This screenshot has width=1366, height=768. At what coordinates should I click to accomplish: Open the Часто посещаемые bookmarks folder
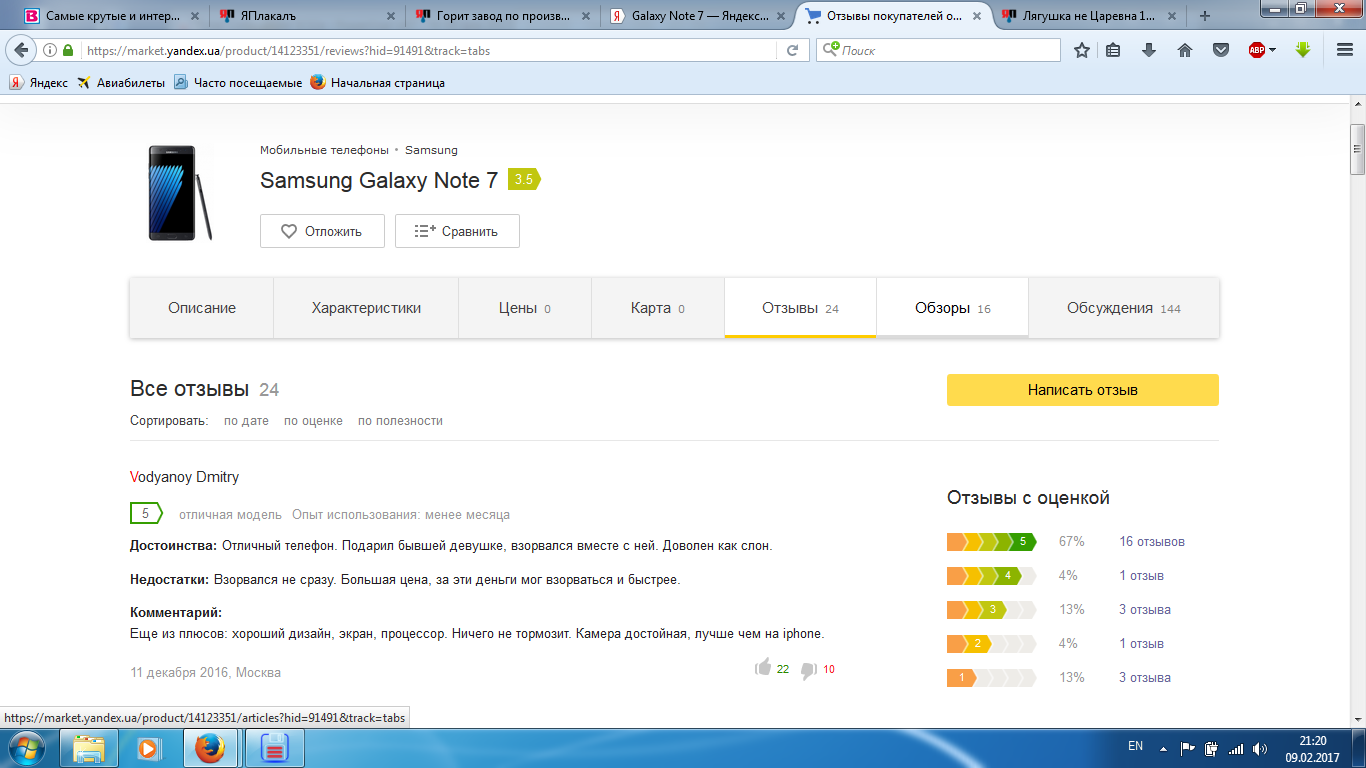click(x=238, y=83)
